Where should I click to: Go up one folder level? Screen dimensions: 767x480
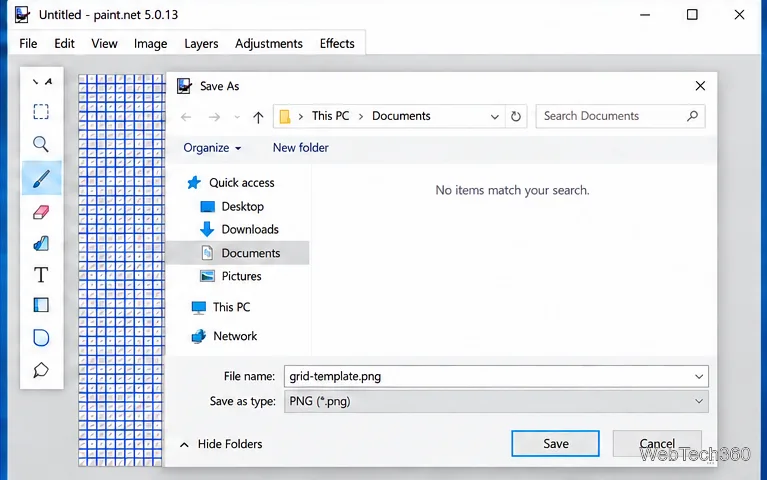258,117
